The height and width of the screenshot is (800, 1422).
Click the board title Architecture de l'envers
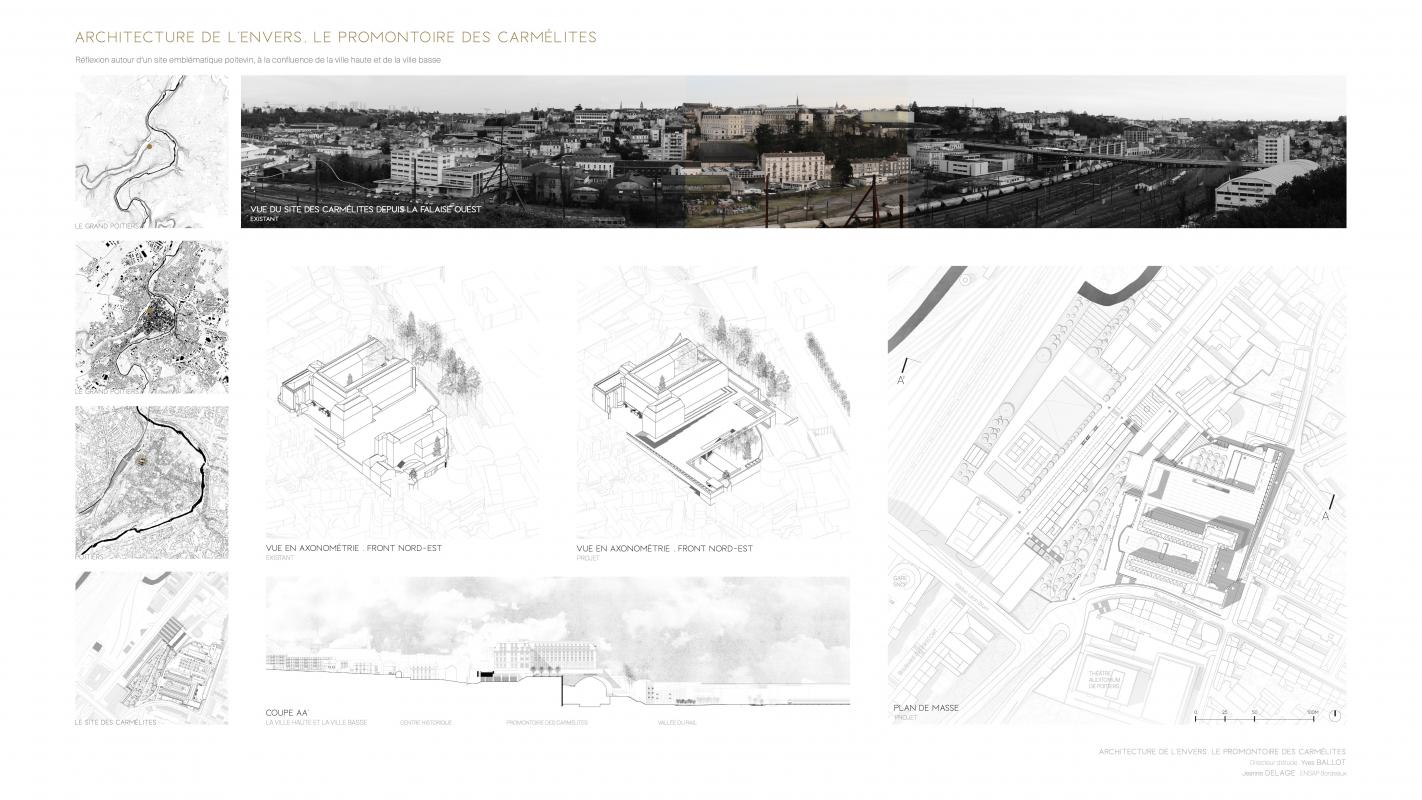click(335, 38)
